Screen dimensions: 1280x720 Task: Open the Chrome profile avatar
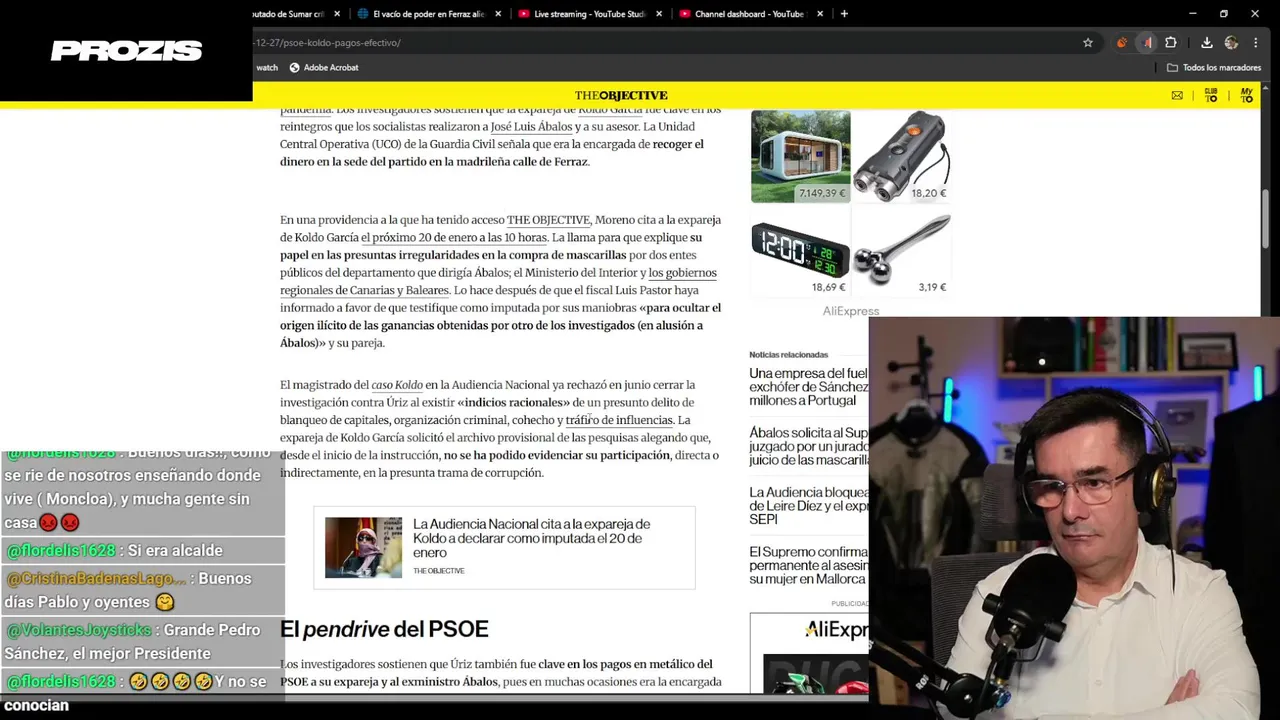(1231, 43)
